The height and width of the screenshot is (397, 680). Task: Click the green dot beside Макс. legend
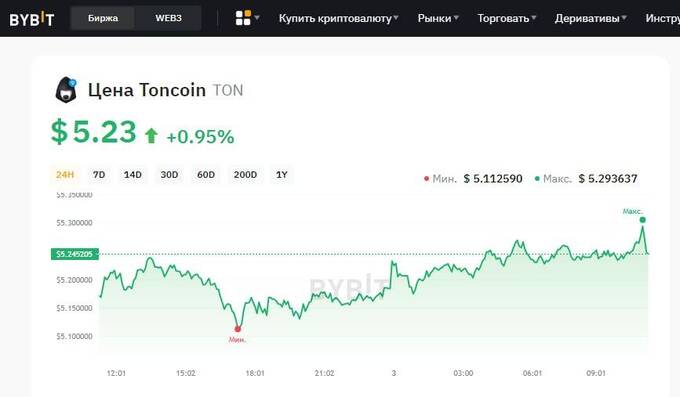coord(537,179)
